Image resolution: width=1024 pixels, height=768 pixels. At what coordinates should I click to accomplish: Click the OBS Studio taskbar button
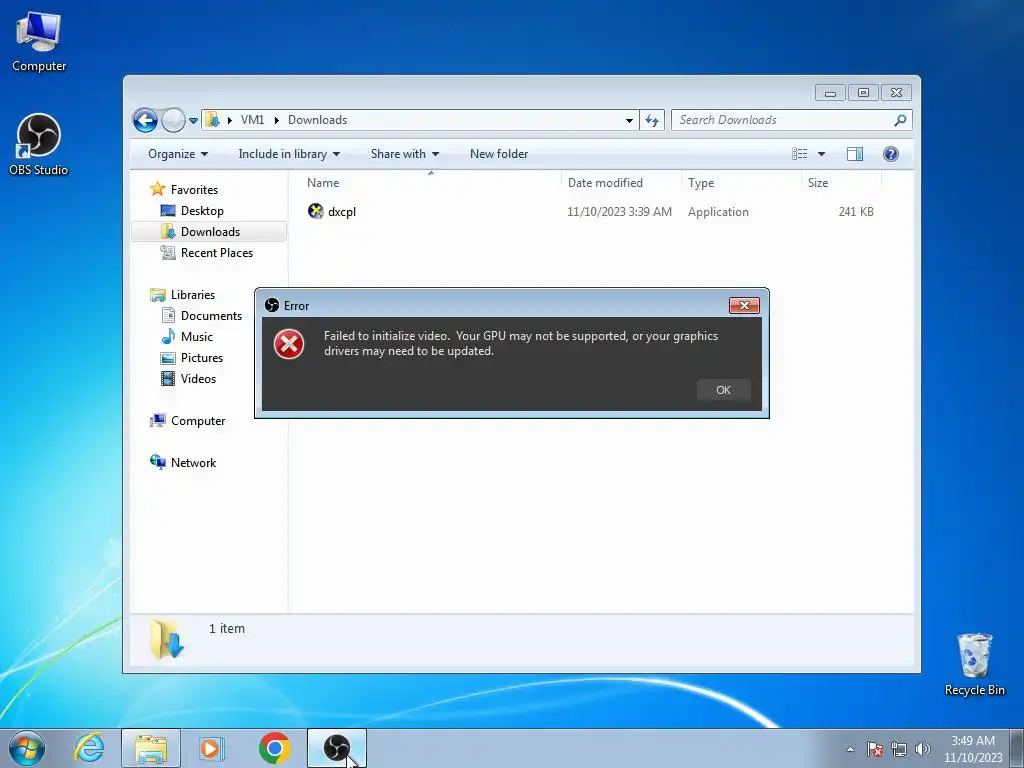pyautogui.click(x=337, y=748)
